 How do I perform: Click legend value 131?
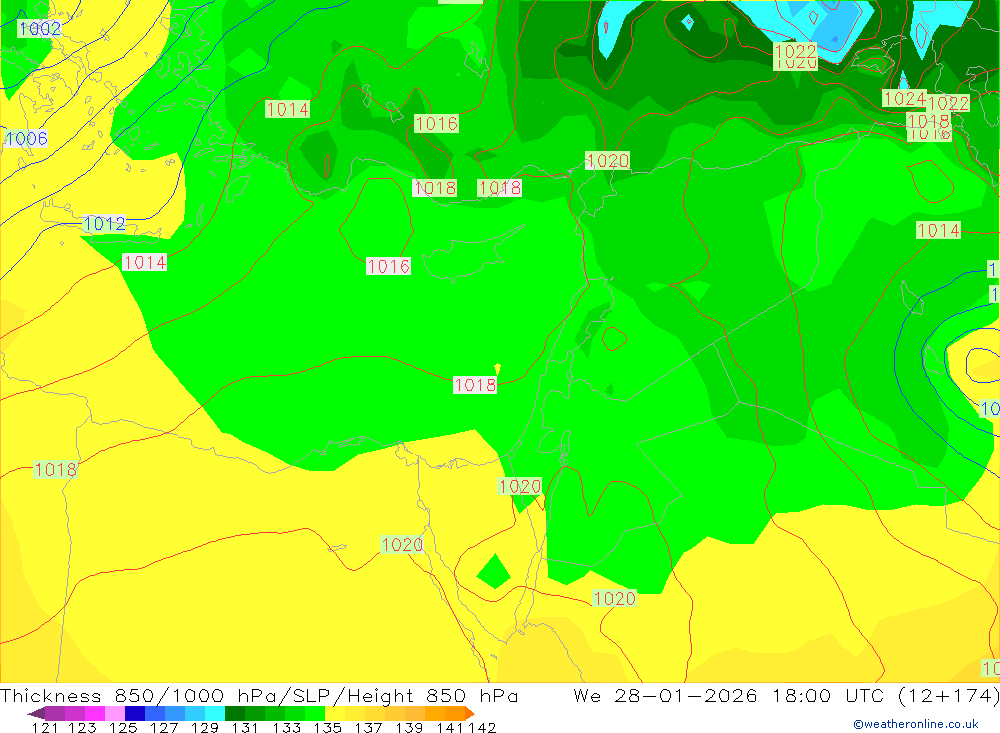pos(245,727)
